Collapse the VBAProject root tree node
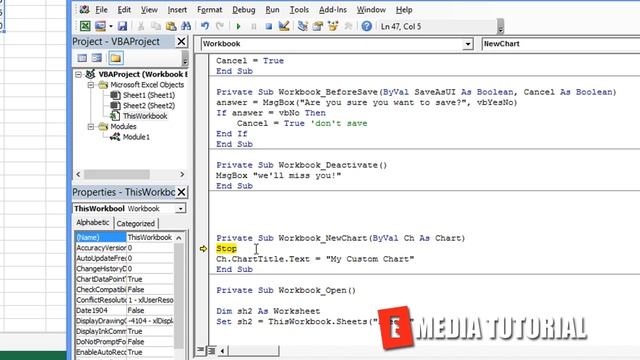Viewport: 640px width, 360px height. [78, 74]
